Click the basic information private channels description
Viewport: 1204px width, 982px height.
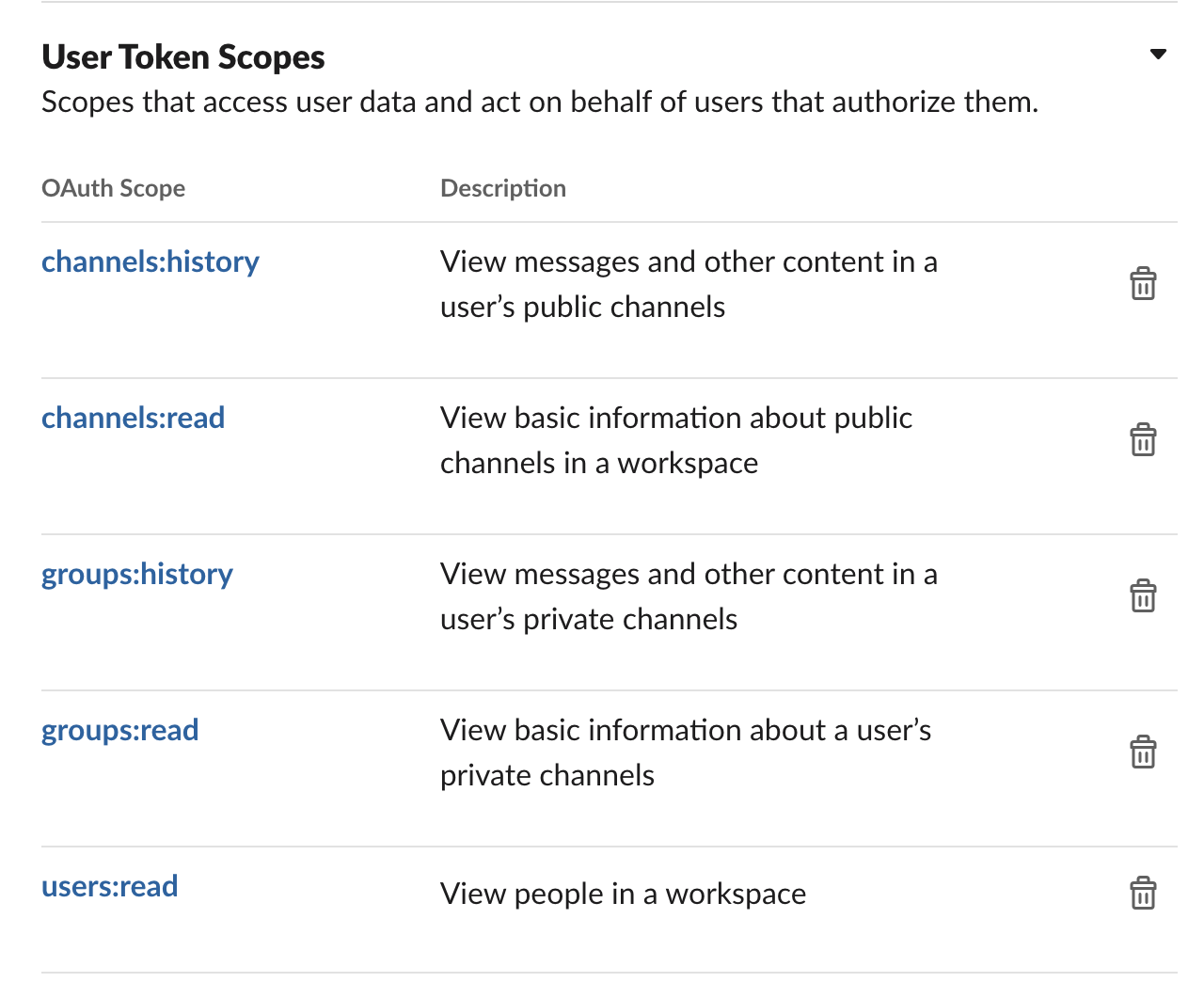(685, 752)
